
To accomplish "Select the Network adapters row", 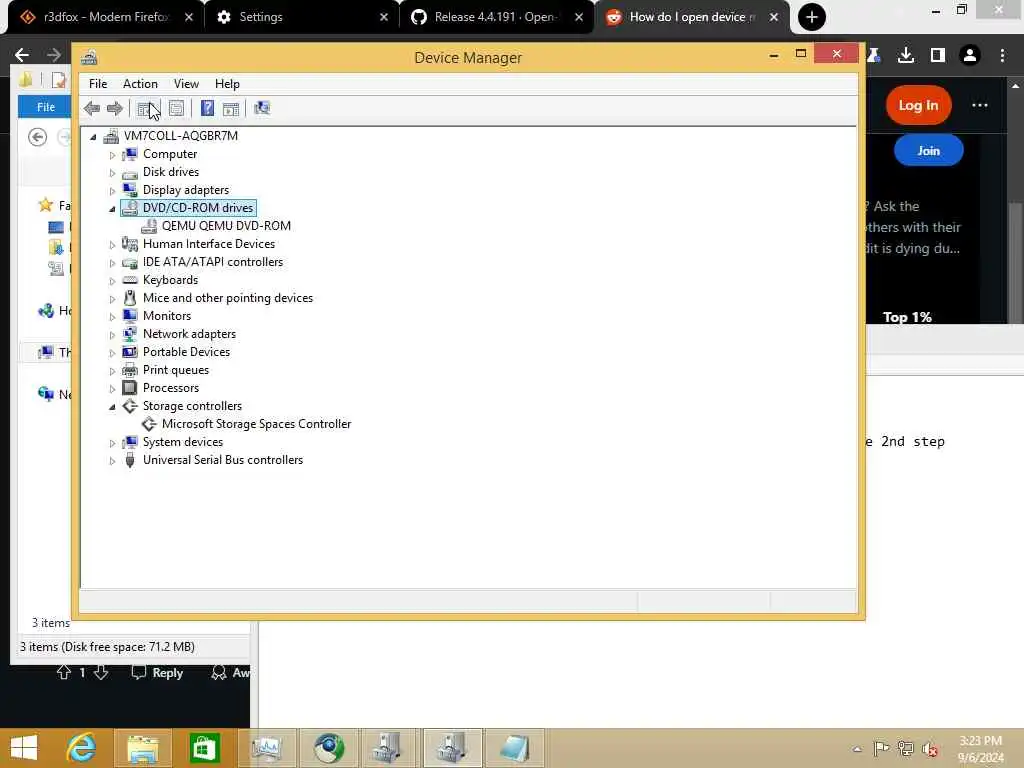I will 189,334.
